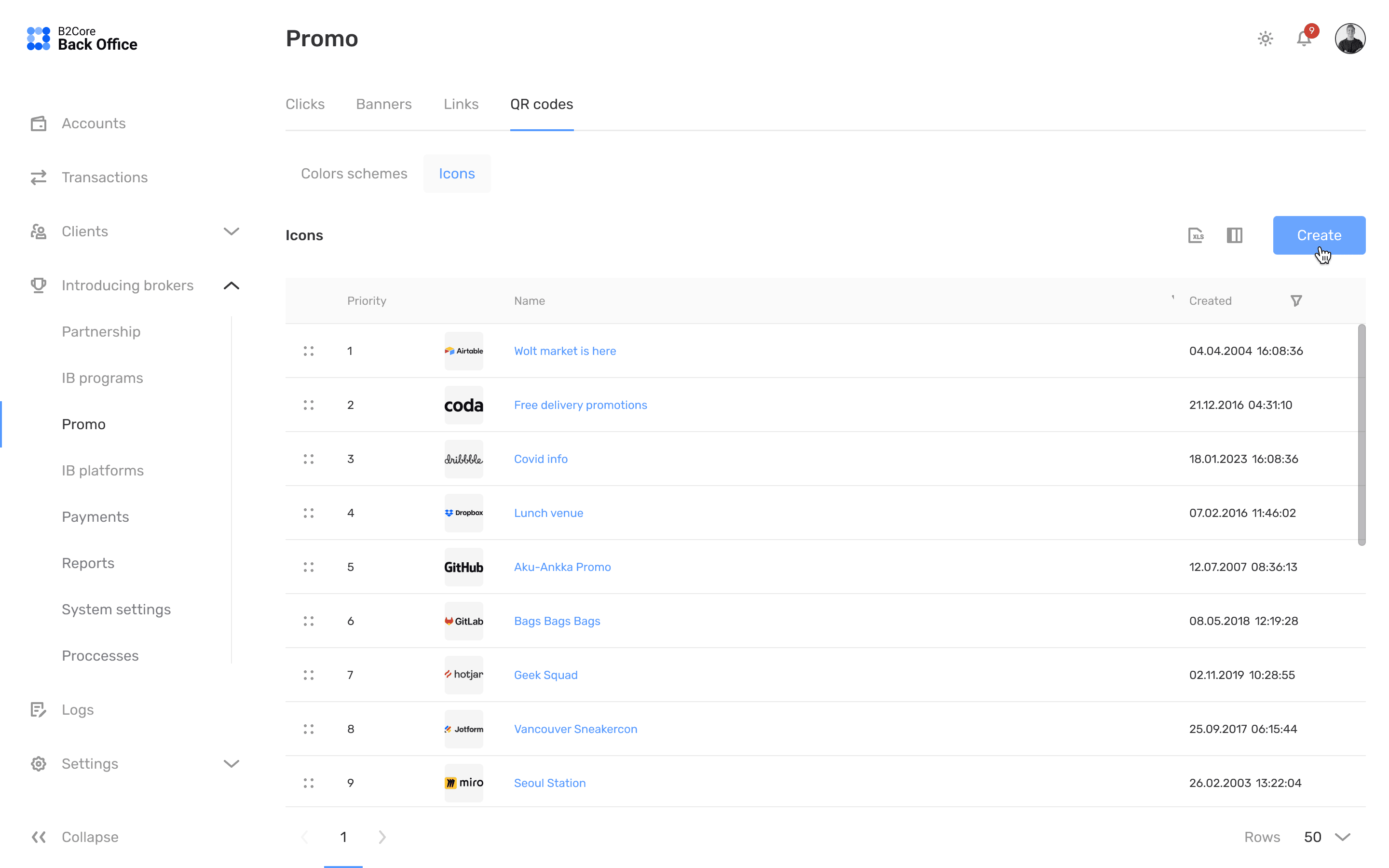Open the Free delivery promotions link
1389x868 pixels.
click(x=580, y=405)
